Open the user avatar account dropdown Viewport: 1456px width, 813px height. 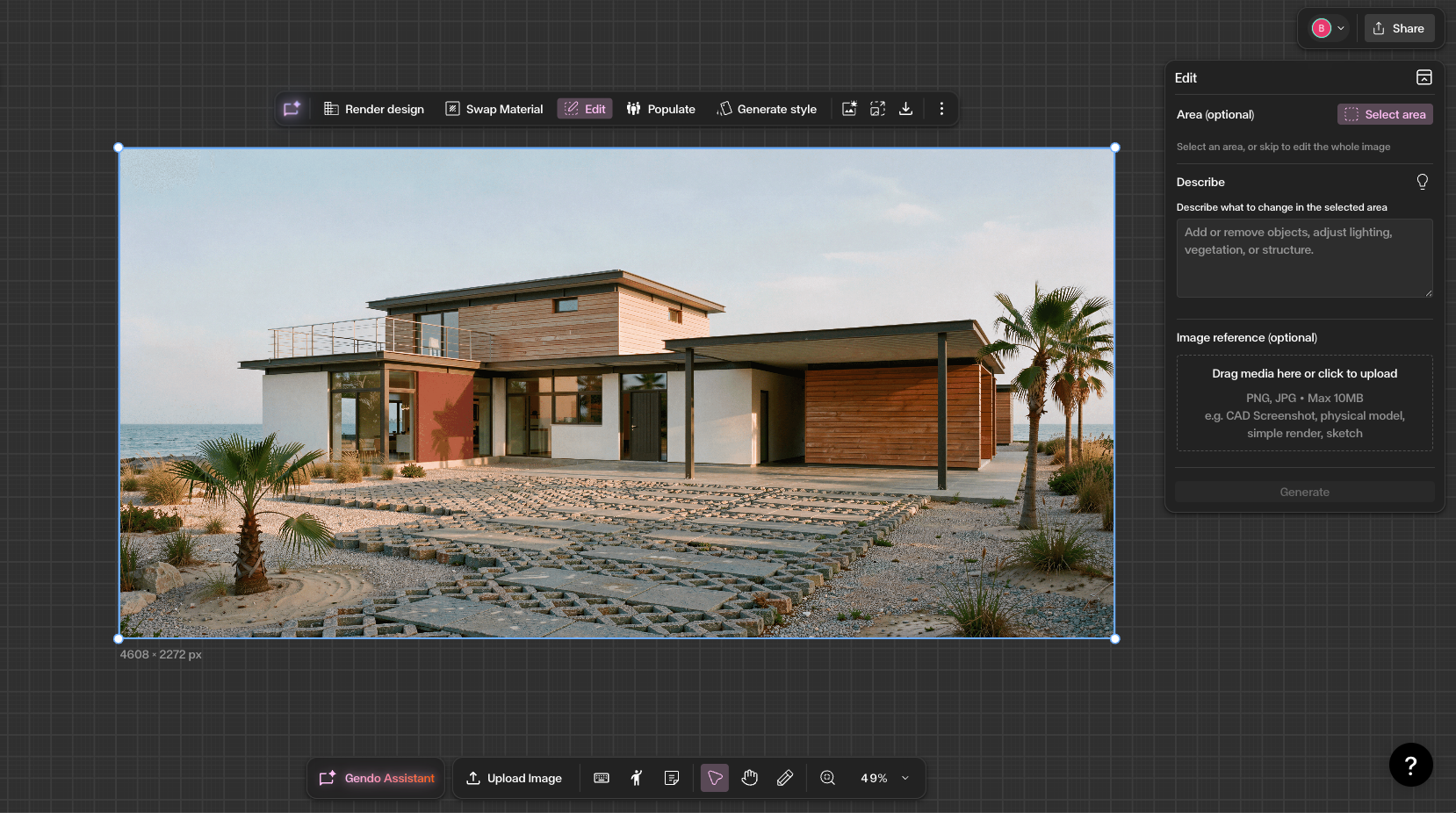pyautogui.click(x=1328, y=28)
